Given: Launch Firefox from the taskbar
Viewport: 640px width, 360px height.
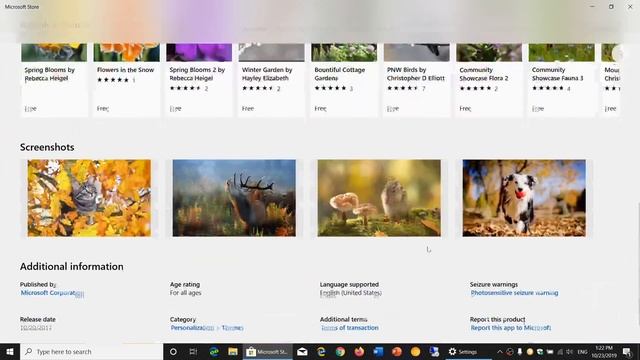Looking at the screenshot, I should (x=359, y=351).
